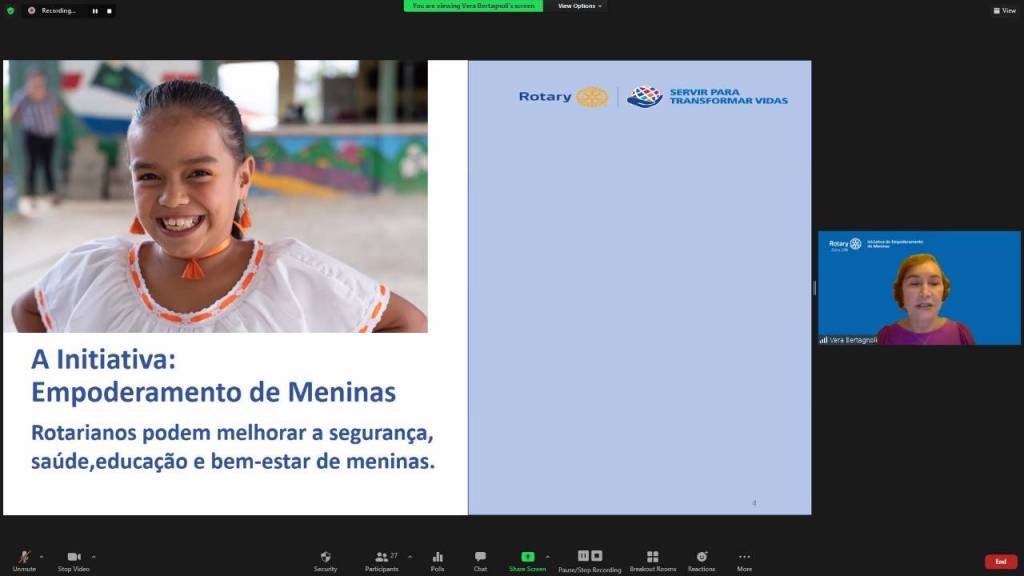The image size is (1024, 576).
Task: Toggle Pause/Stop Recording in bottom toolbar
Action: (x=589, y=559)
